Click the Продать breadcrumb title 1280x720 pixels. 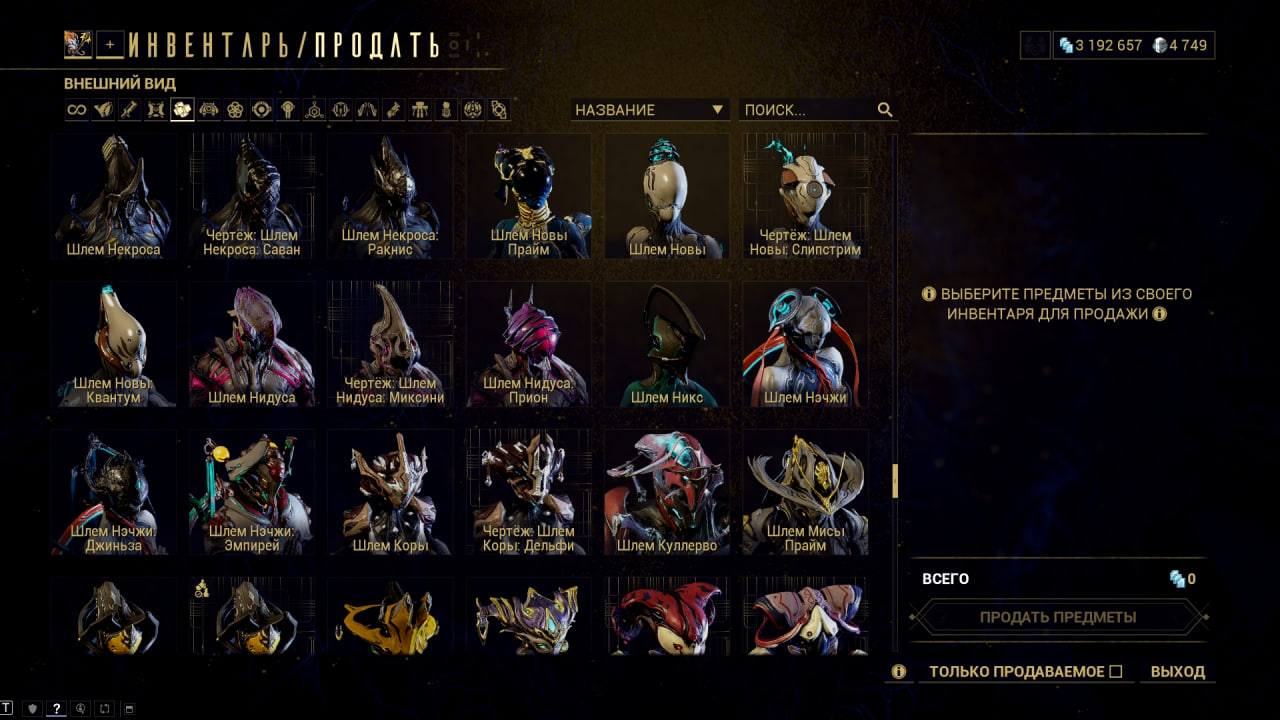pyautogui.click(x=376, y=45)
